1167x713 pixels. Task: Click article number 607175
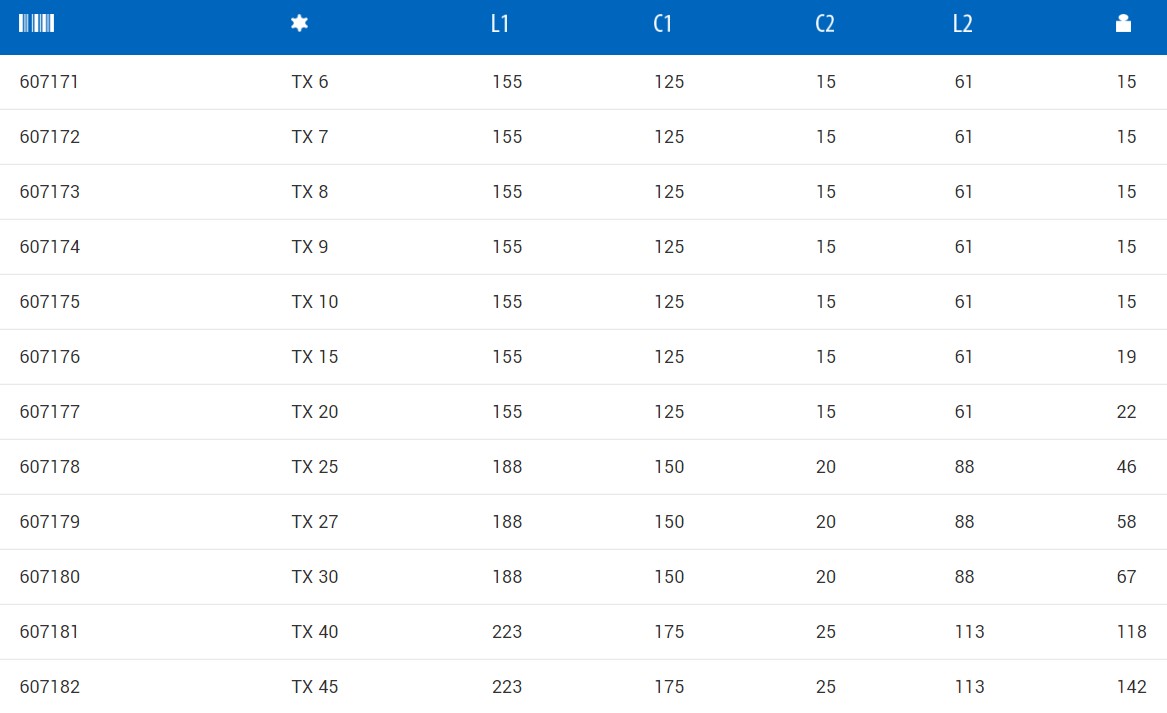[x=49, y=302]
